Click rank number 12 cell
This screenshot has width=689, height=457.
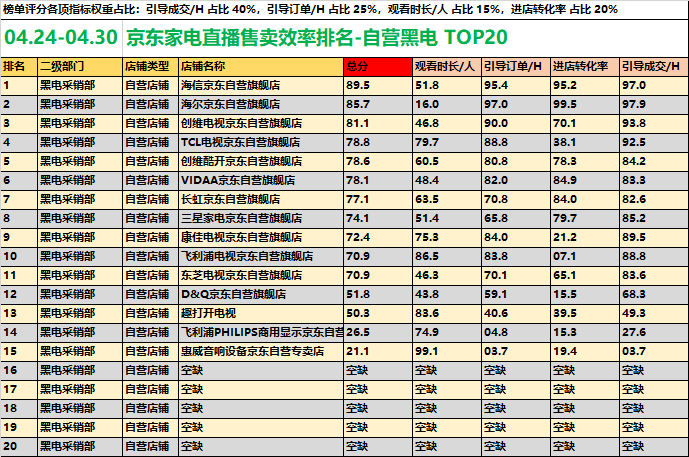click(x=19, y=294)
